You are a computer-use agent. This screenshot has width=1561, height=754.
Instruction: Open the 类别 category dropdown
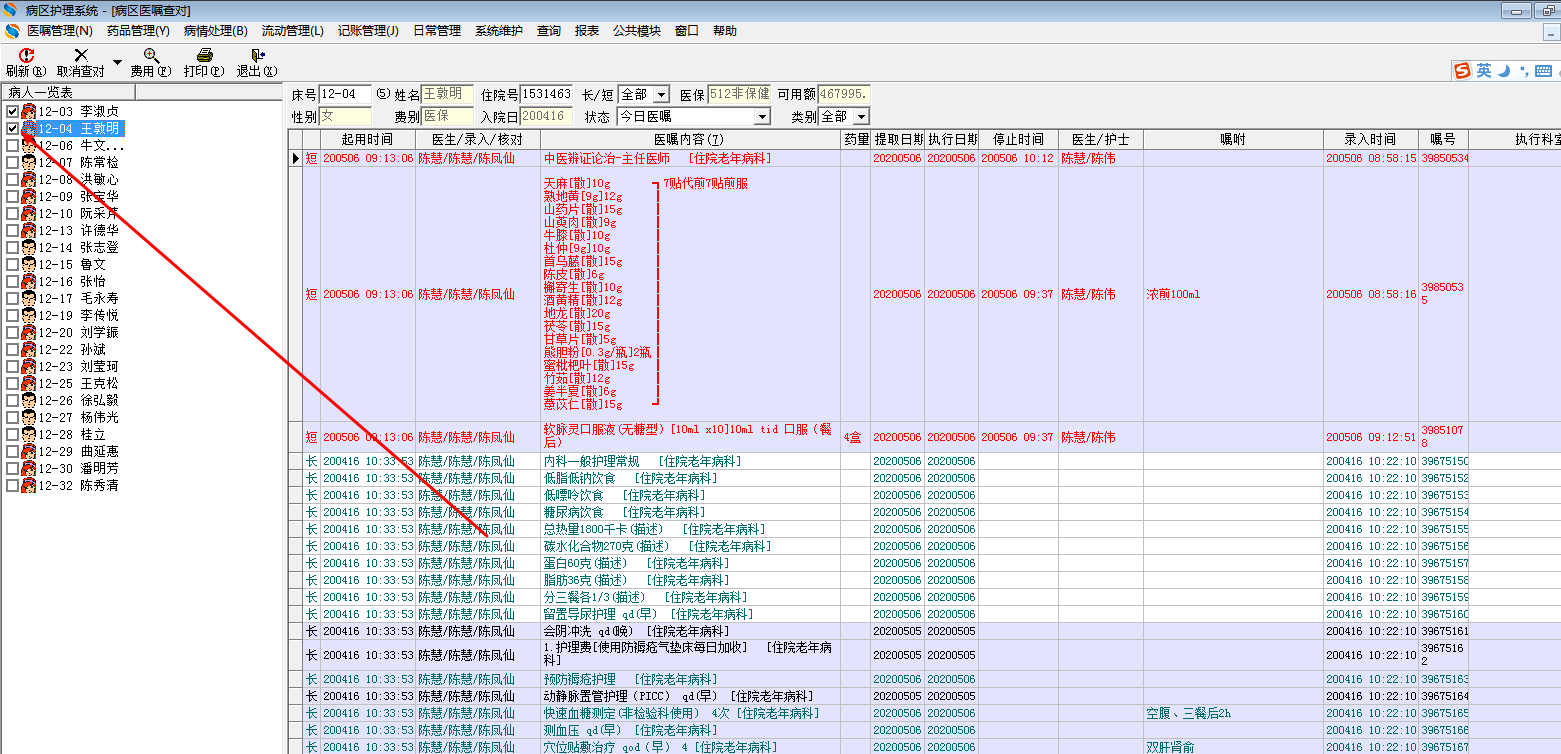[861, 117]
